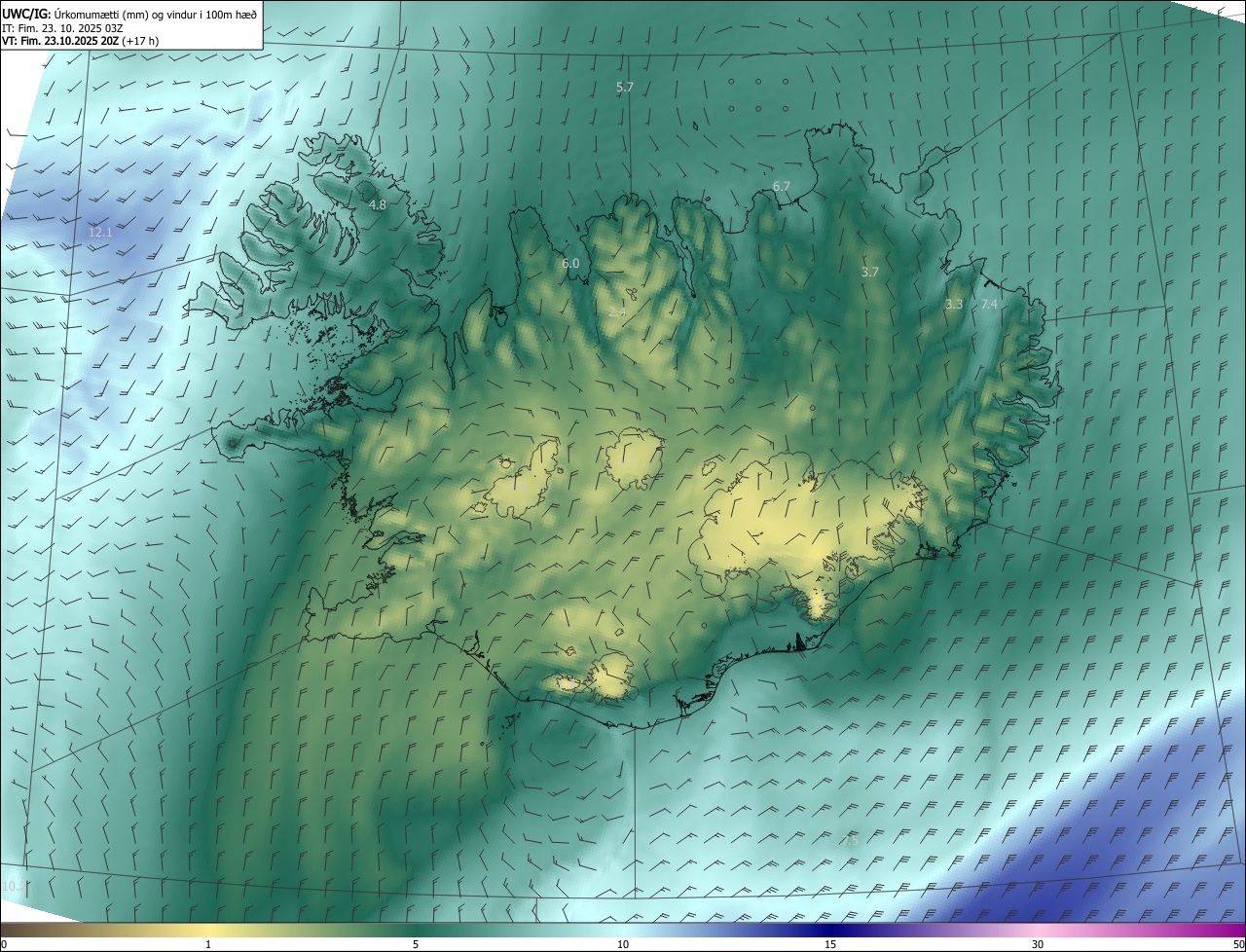The width and height of the screenshot is (1246, 952).
Task: Click the 4.8 value in the Westfjords
Action: [x=378, y=205]
